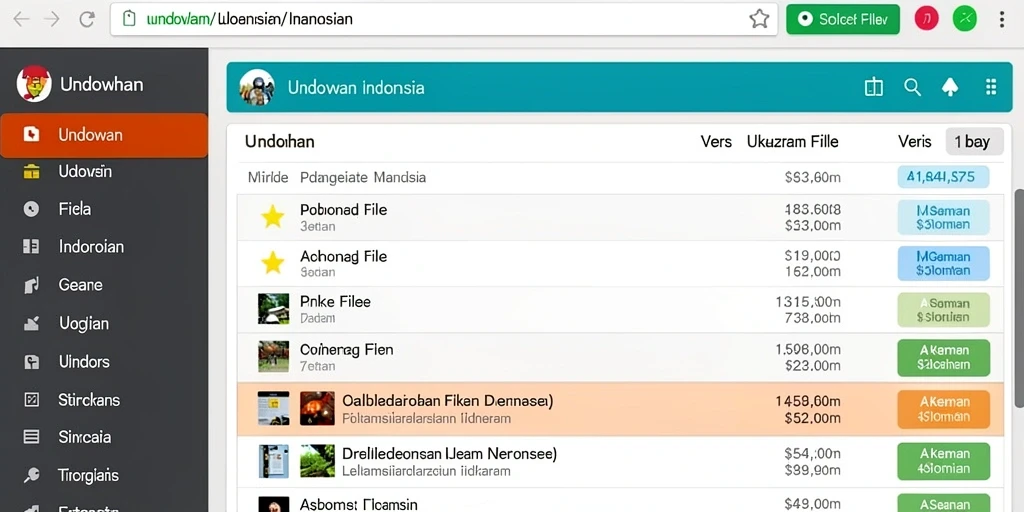
Task: Open Indoroian in the sidebar
Action: point(91,247)
